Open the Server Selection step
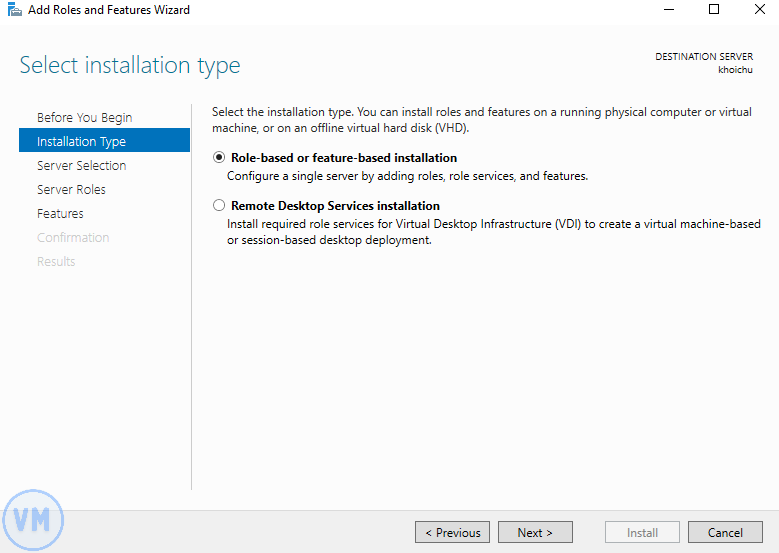 [x=81, y=165]
